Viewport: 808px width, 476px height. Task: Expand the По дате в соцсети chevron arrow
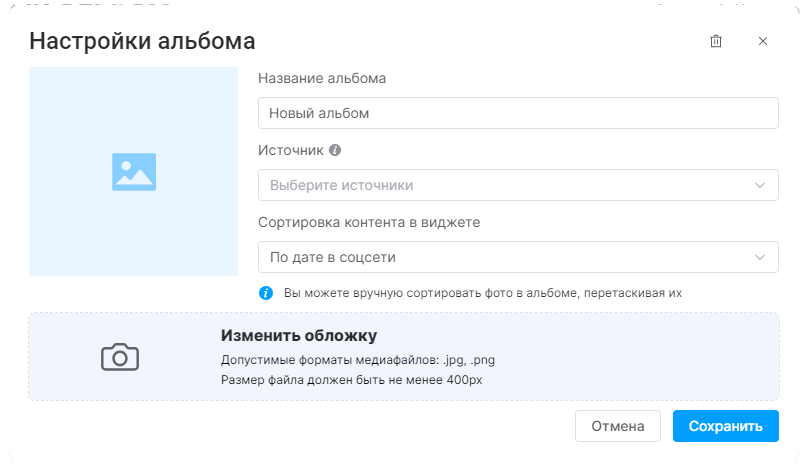[x=760, y=257]
